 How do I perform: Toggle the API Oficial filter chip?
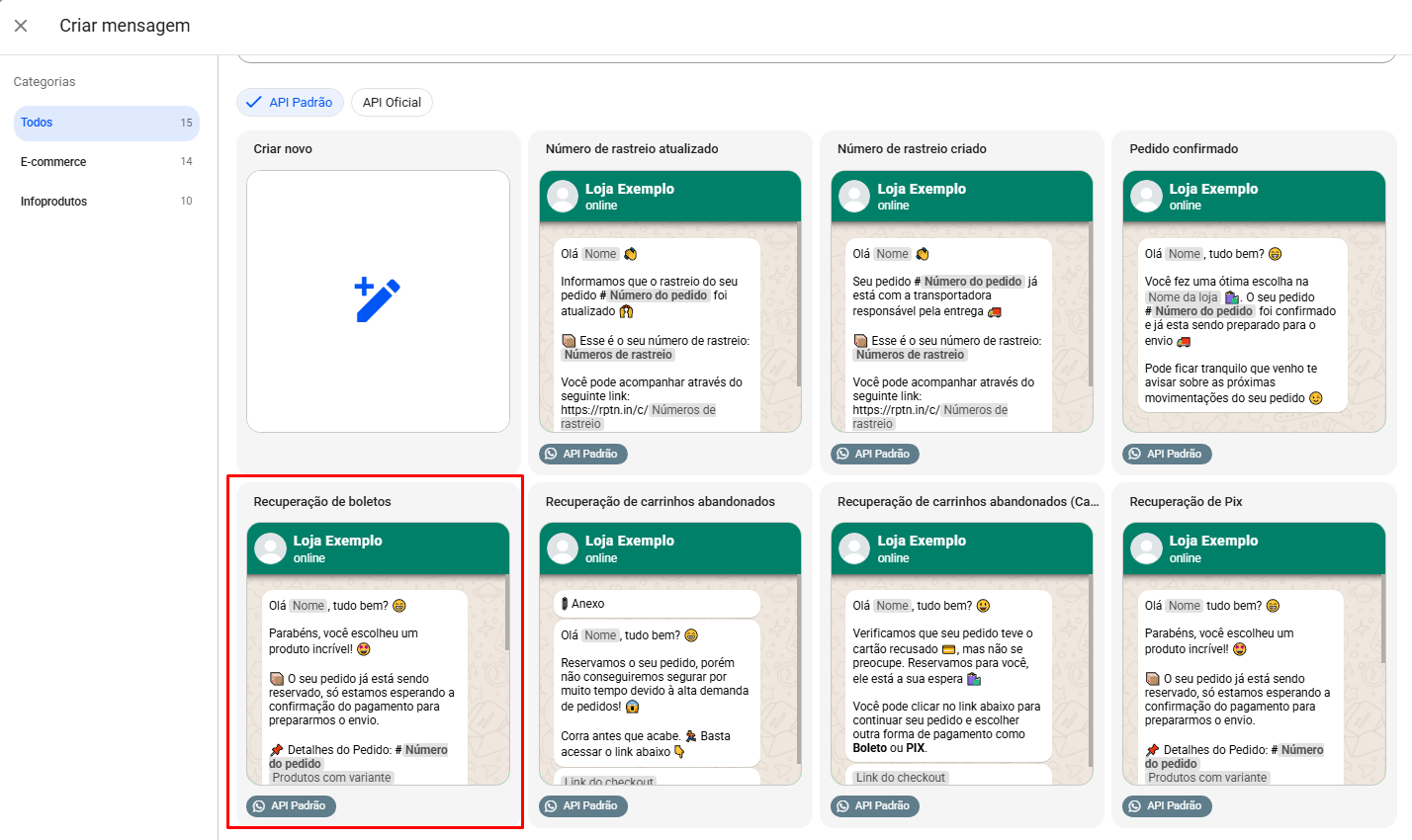pyautogui.click(x=392, y=103)
